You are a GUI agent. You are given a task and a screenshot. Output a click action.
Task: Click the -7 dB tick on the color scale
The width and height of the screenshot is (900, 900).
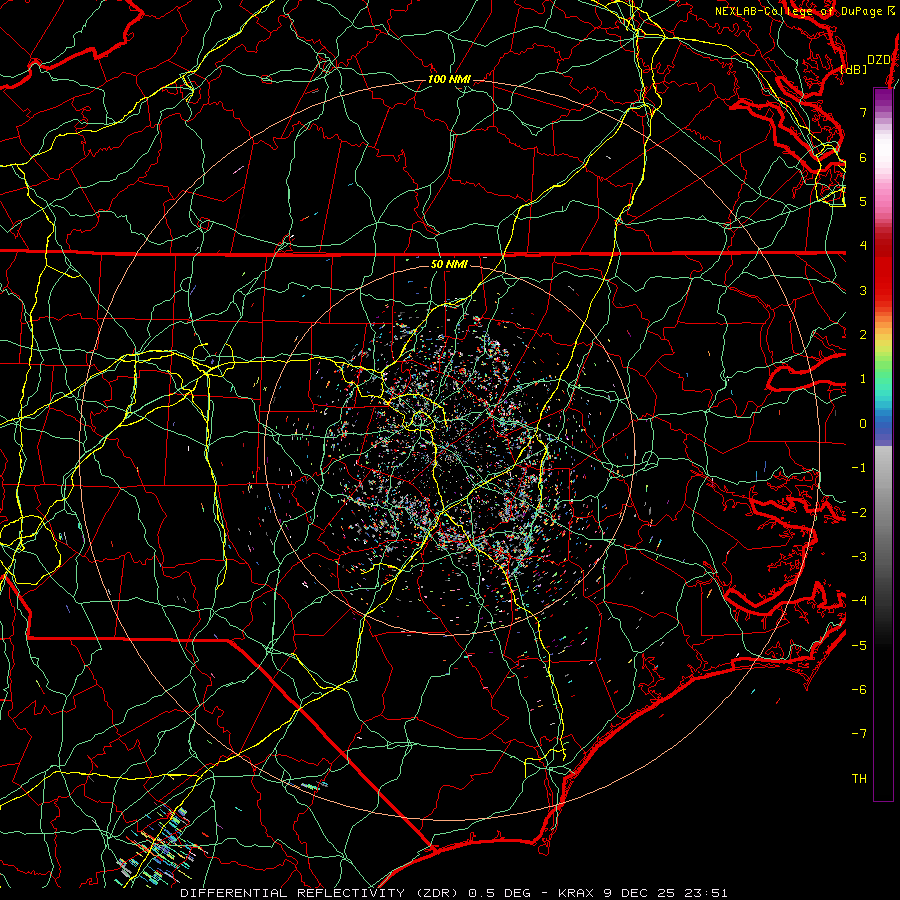tap(859, 734)
